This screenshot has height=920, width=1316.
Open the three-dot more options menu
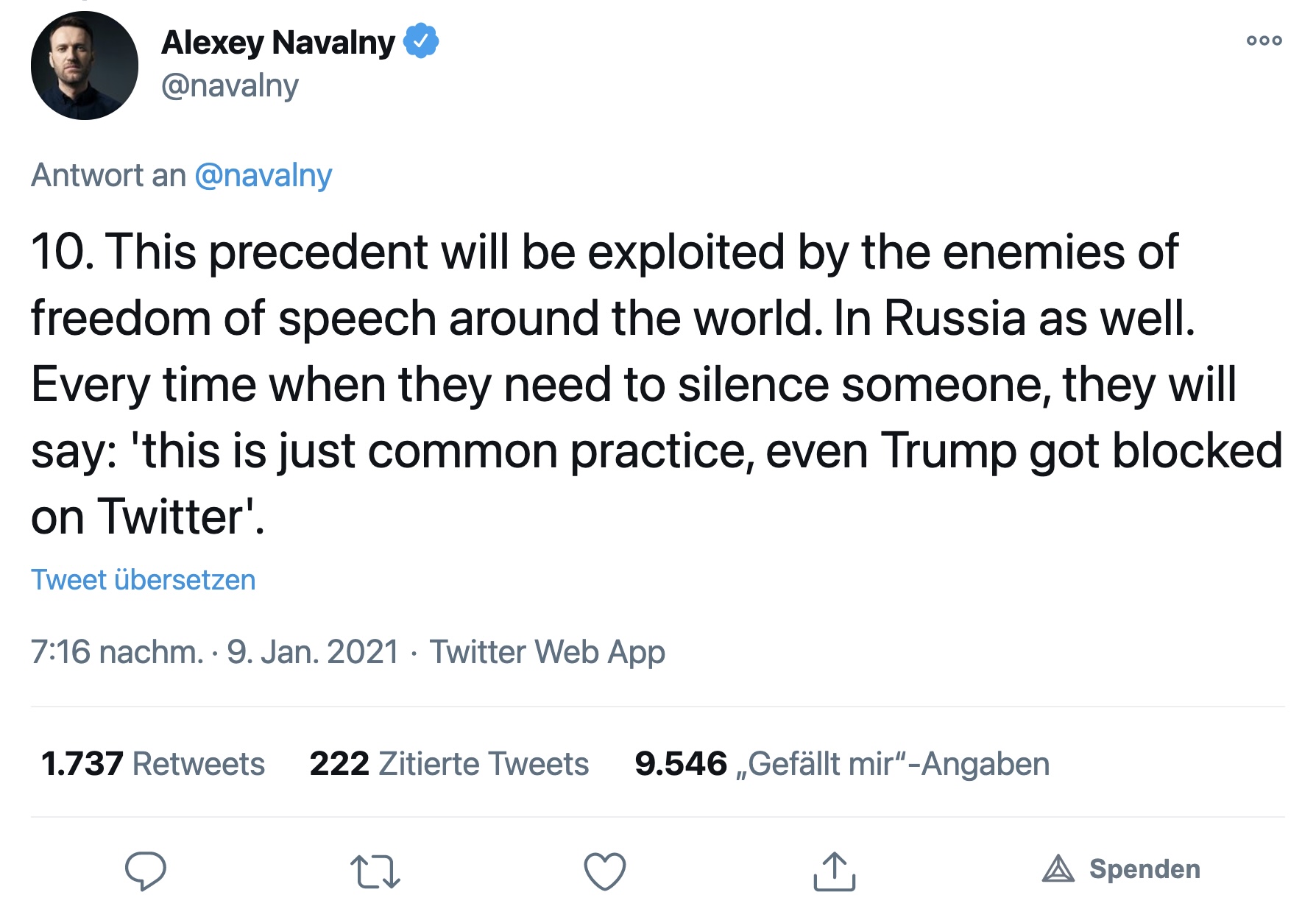[x=1264, y=40]
